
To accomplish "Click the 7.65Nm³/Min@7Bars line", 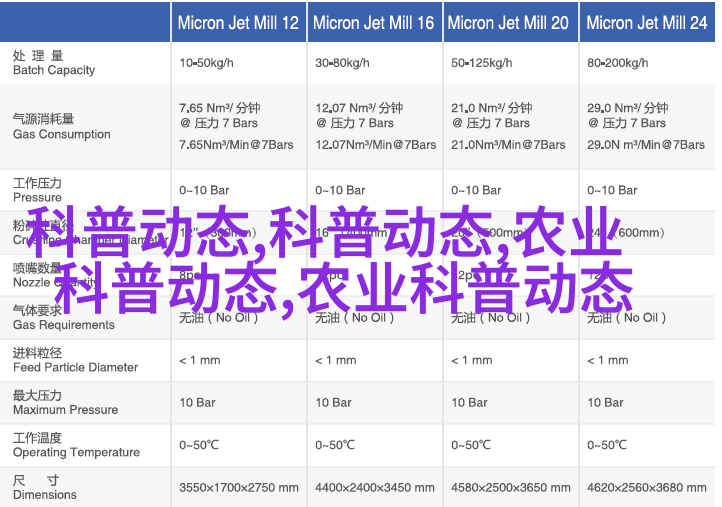I will (236, 145).
